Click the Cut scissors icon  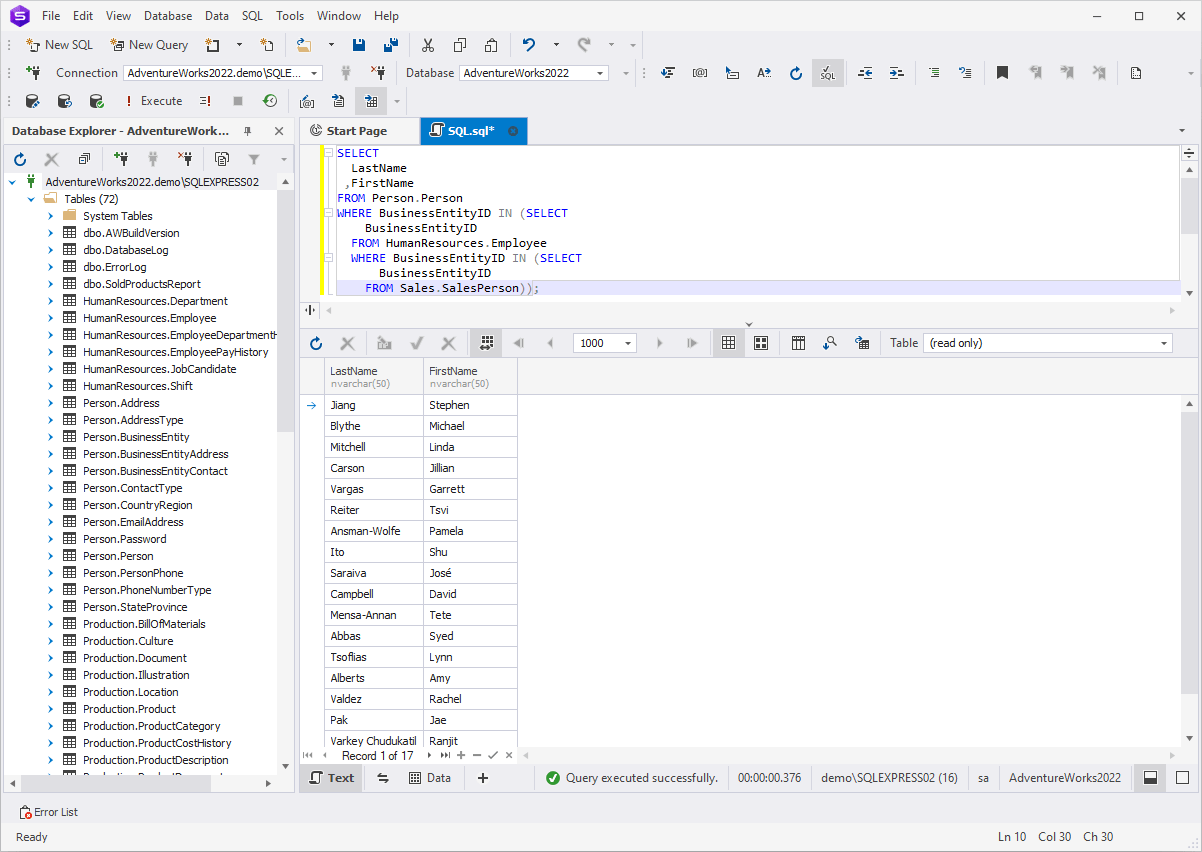click(428, 45)
